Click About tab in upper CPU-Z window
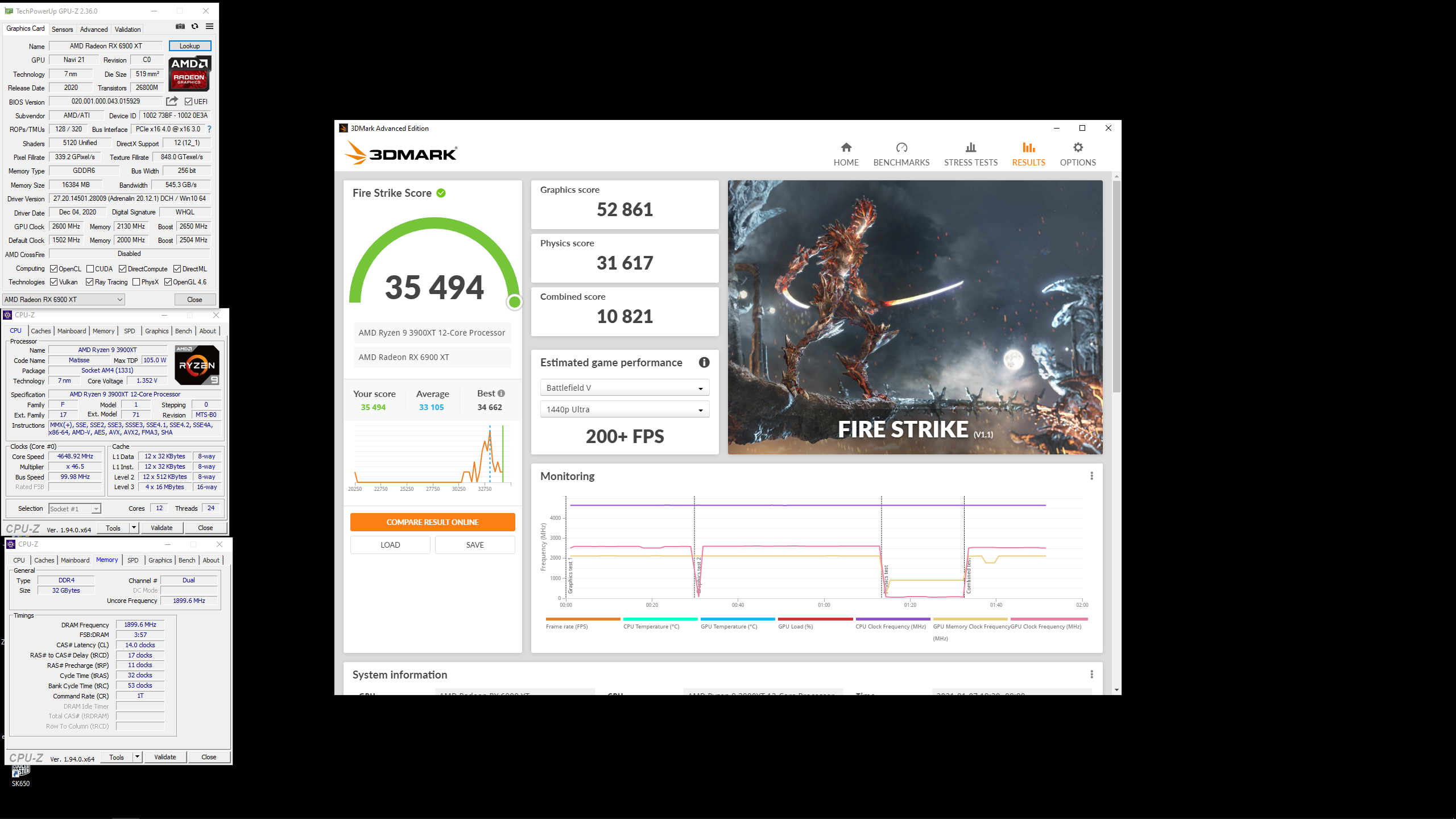This screenshot has height=819, width=1456. click(208, 331)
